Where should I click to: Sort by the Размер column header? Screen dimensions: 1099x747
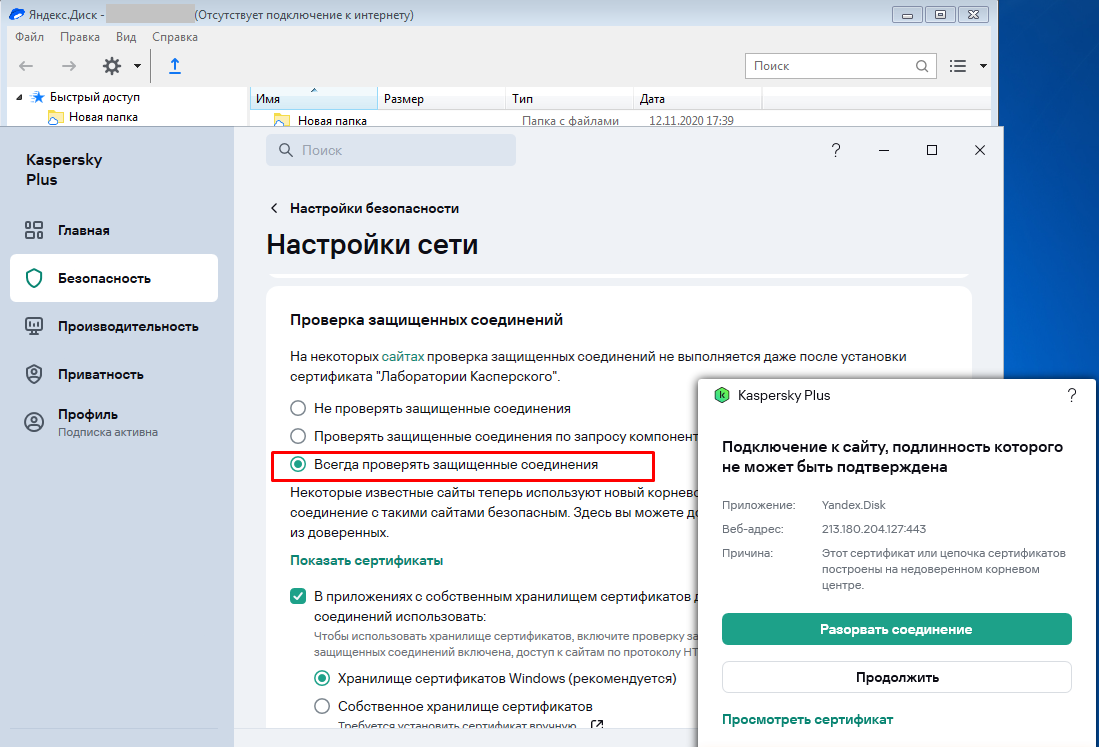pyautogui.click(x=442, y=99)
